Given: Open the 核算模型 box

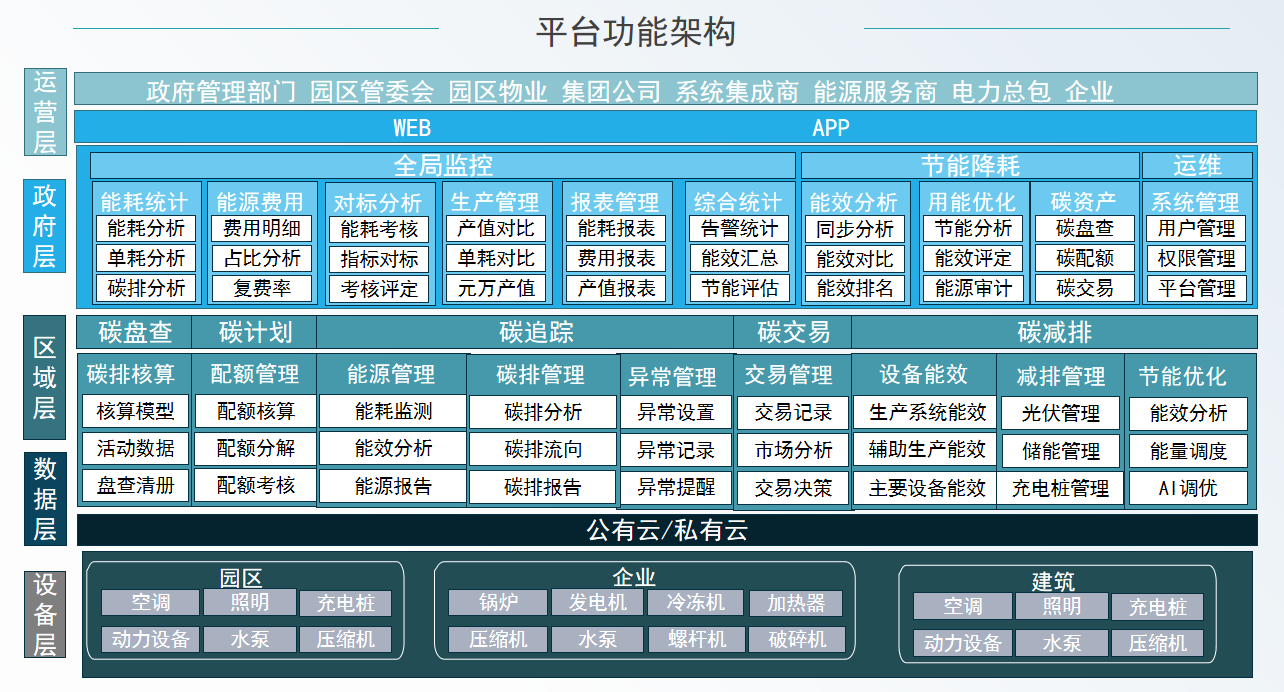Looking at the screenshot, I should [x=135, y=411].
